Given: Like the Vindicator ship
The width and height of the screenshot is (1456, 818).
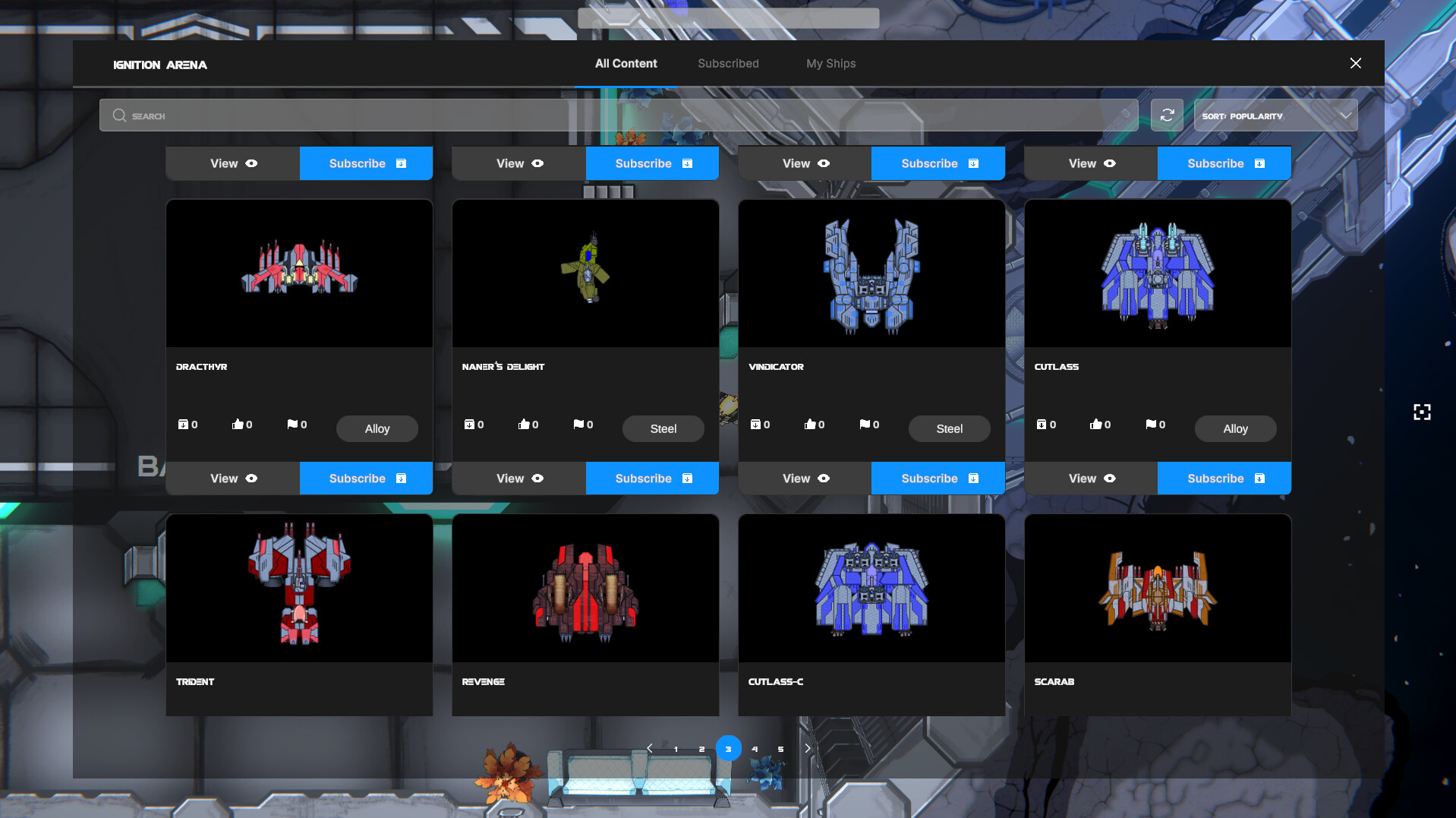Looking at the screenshot, I should [x=811, y=424].
